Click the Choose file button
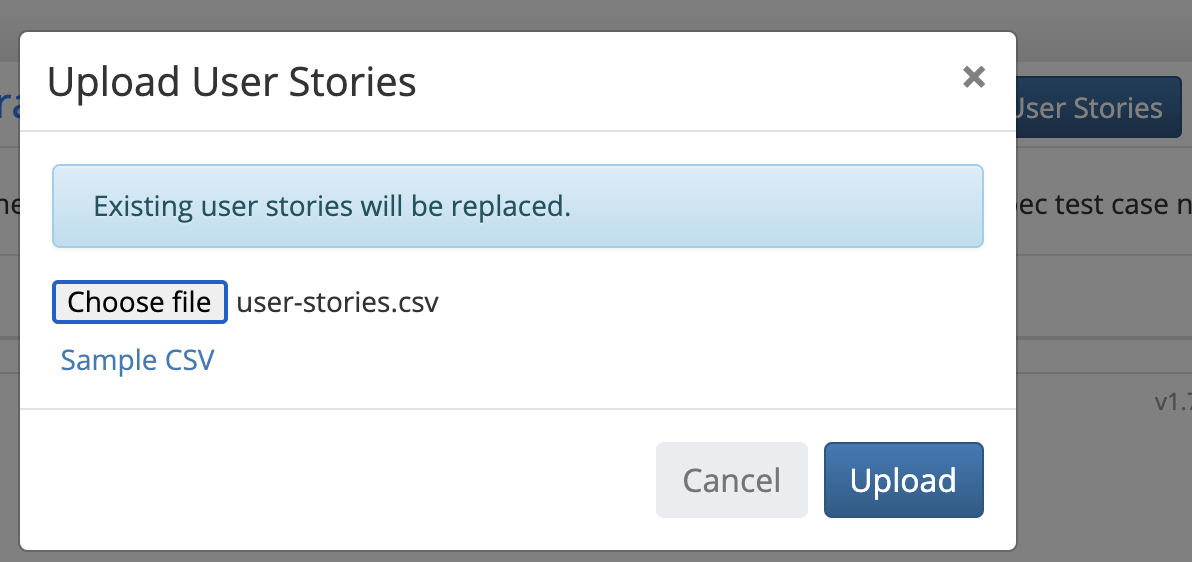 click(x=139, y=302)
